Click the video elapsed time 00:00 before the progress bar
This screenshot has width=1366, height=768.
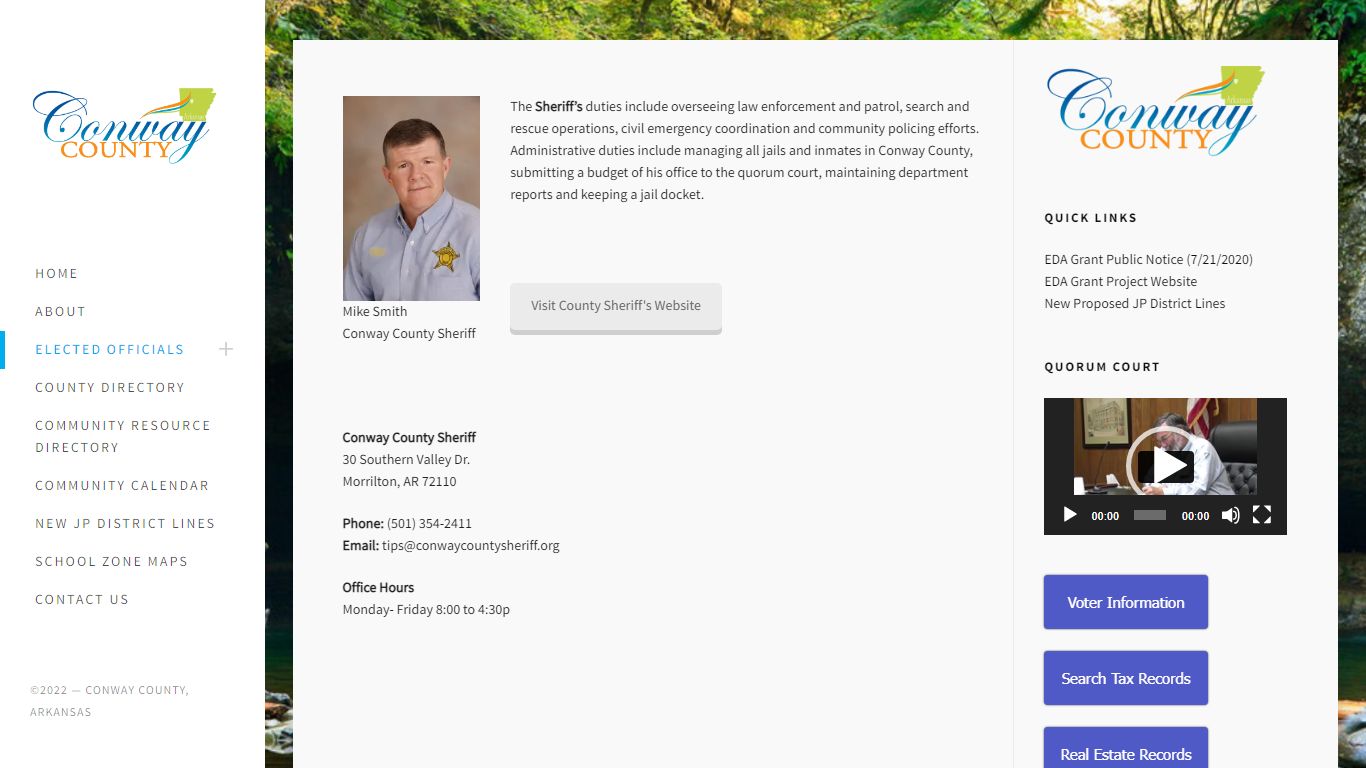pyautogui.click(x=1105, y=516)
